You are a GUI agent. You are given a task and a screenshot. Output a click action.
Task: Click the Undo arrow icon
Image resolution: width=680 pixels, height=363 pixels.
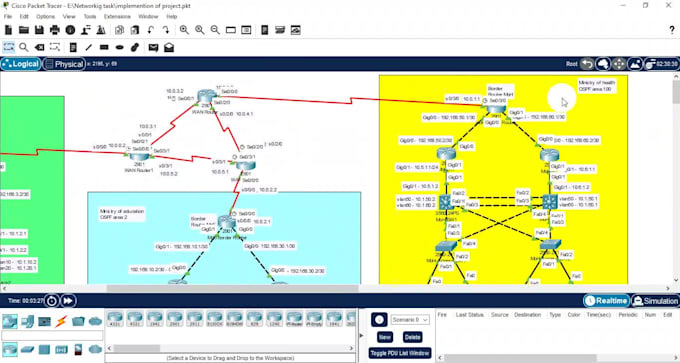(x=150, y=30)
